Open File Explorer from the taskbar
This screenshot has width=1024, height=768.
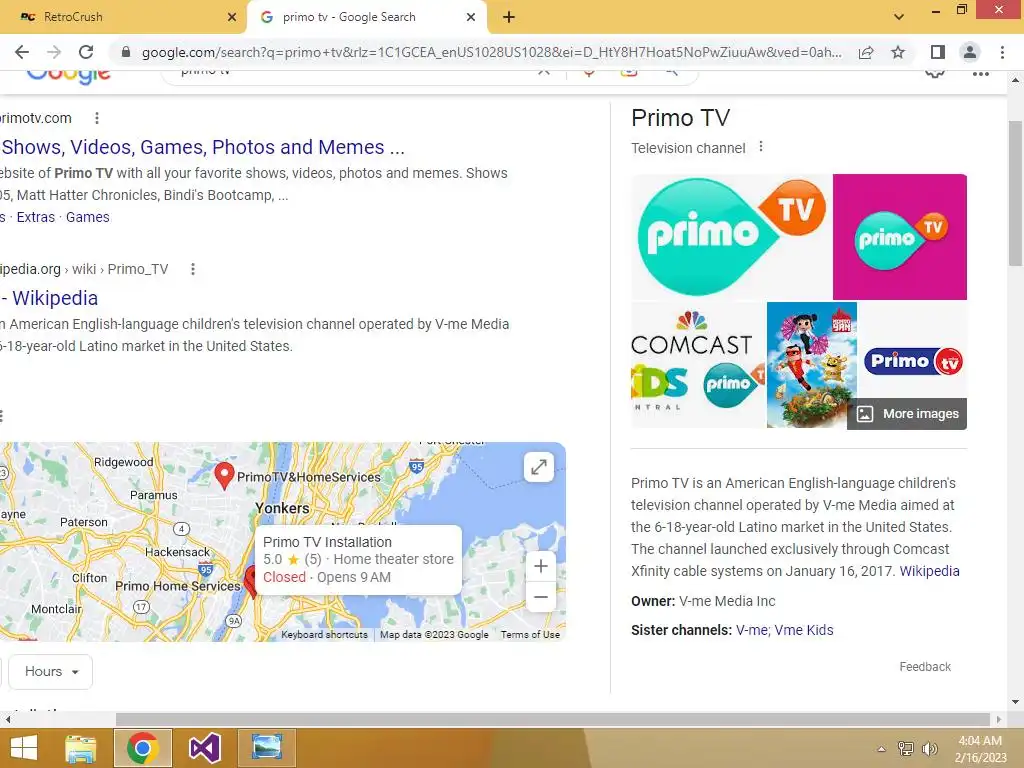click(81, 748)
